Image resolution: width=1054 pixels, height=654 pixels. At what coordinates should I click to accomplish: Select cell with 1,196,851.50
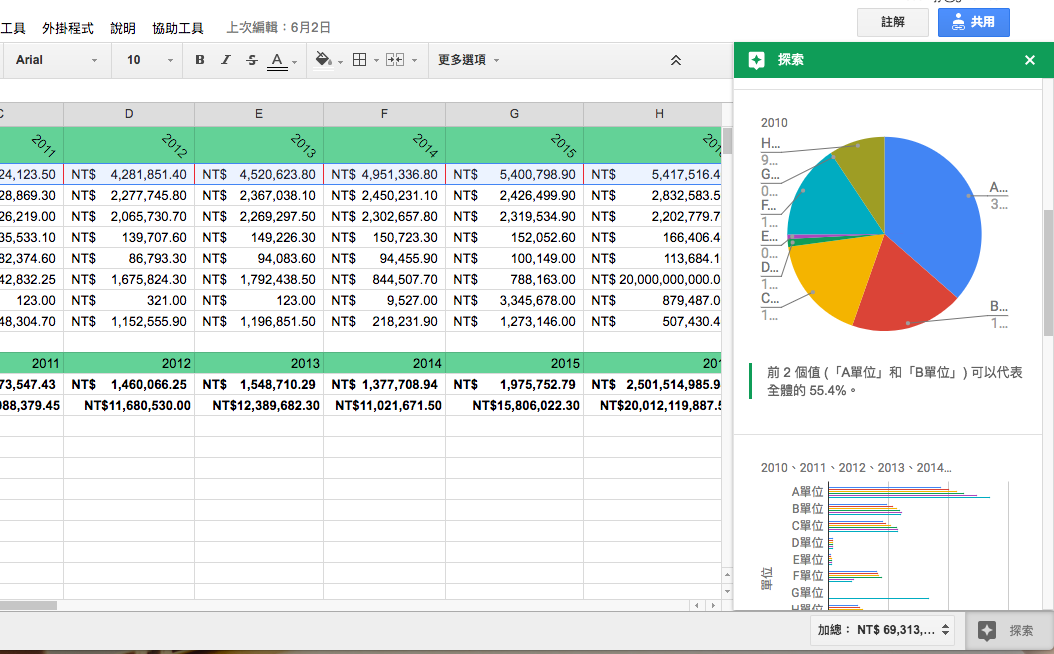(x=259, y=321)
